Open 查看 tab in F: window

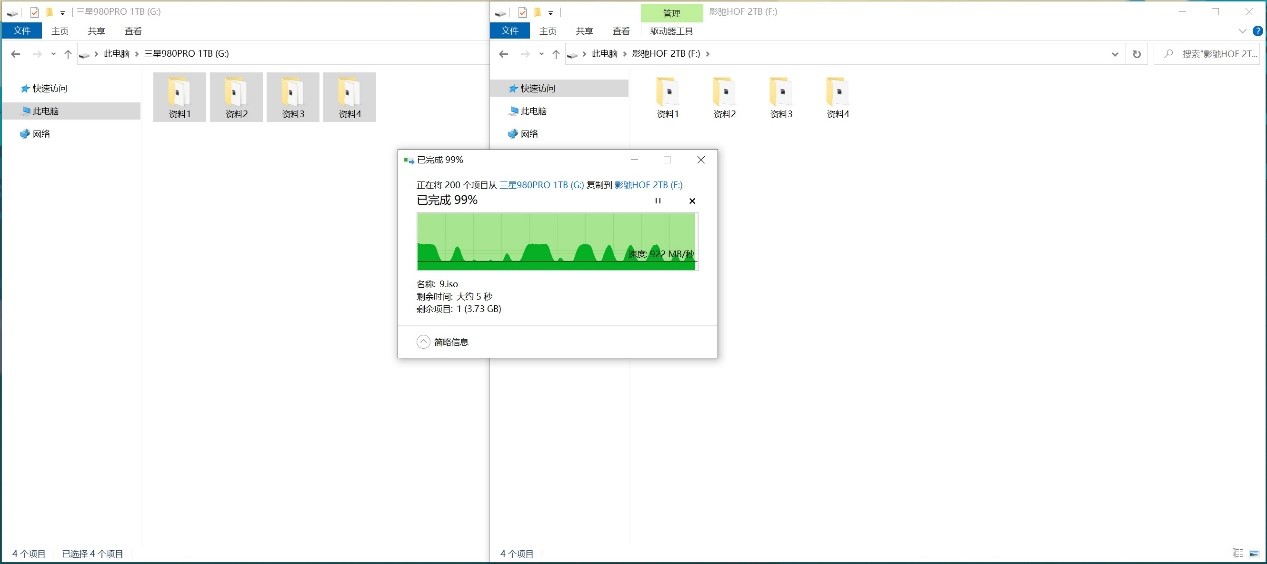[x=620, y=31]
